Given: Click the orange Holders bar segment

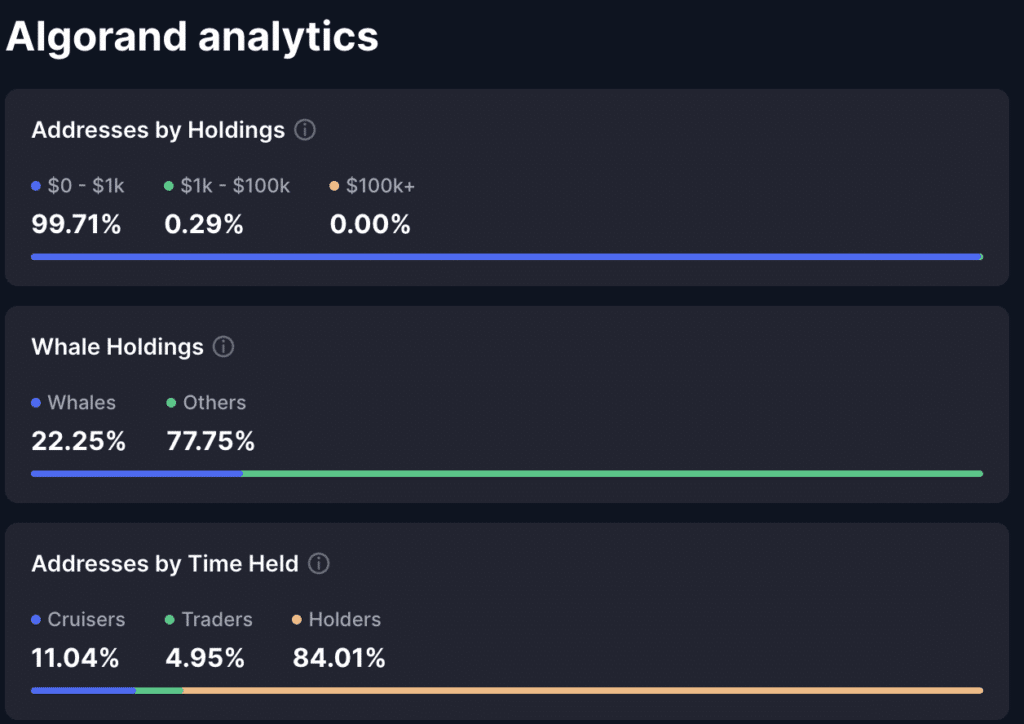Looking at the screenshot, I should [583, 690].
